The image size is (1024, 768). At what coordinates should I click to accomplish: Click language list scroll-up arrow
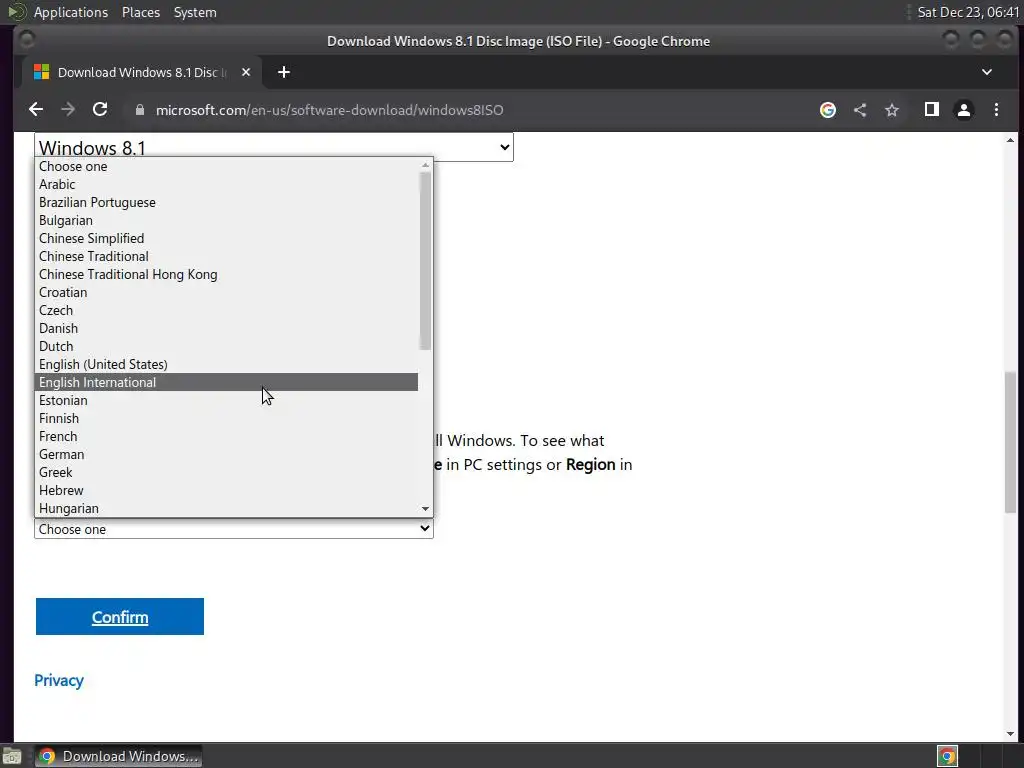coord(425,165)
